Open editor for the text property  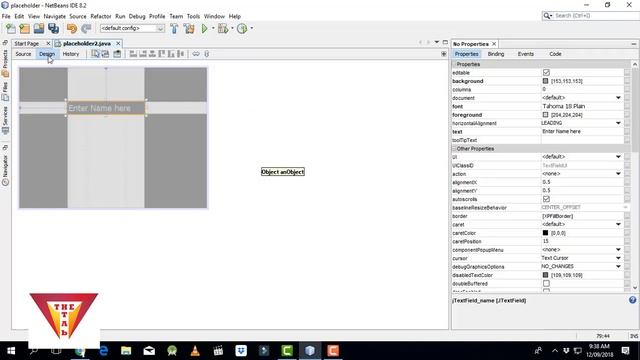(x=627, y=131)
